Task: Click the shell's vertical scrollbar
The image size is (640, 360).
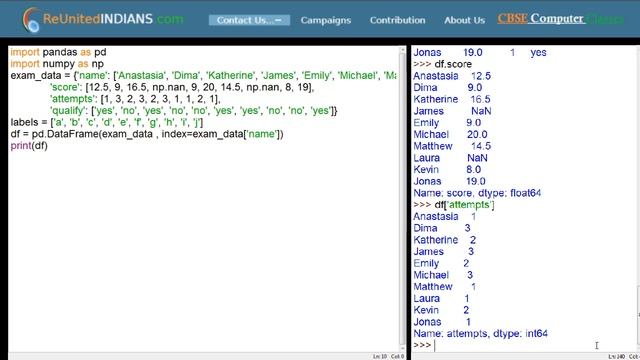Action: (638, 198)
